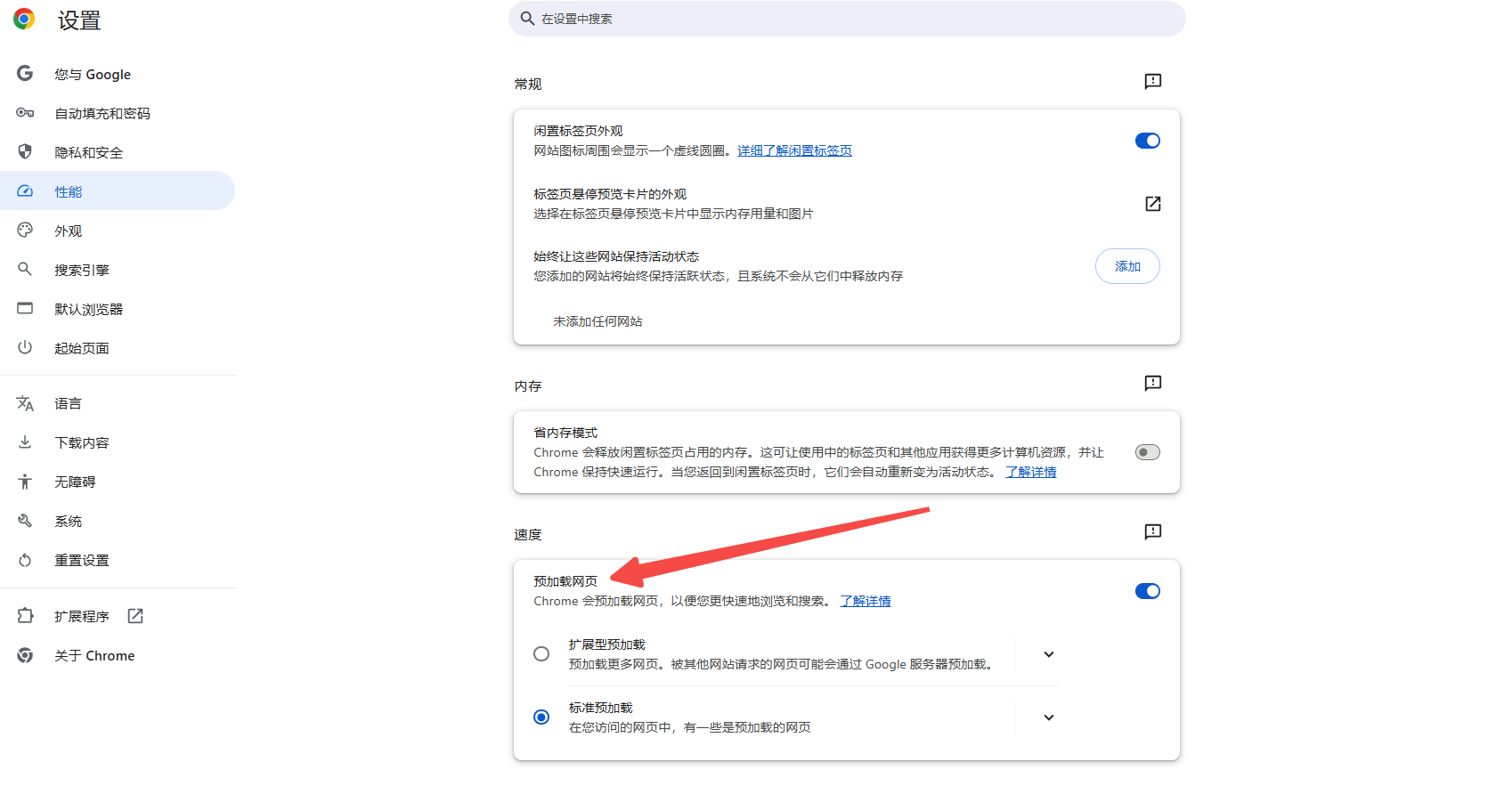The width and height of the screenshot is (1512, 786).
Task: Select the 标准预加载 radio button
Action: pyautogui.click(x=541, y=717)
